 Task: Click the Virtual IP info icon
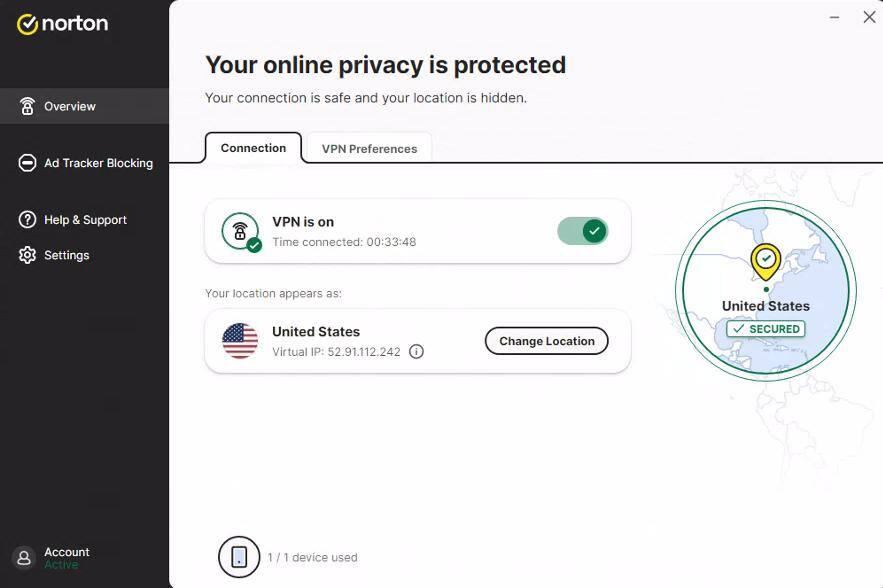(x=417, y=352)
